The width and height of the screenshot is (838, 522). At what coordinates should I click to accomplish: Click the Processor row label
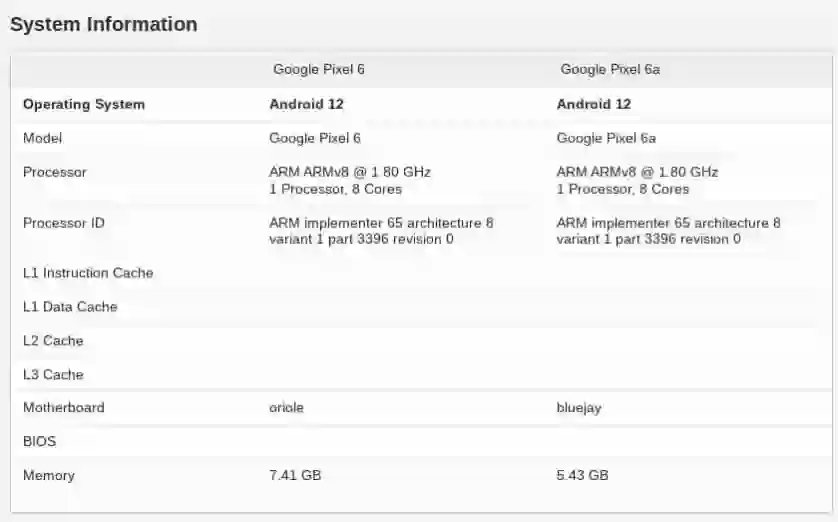55,172
